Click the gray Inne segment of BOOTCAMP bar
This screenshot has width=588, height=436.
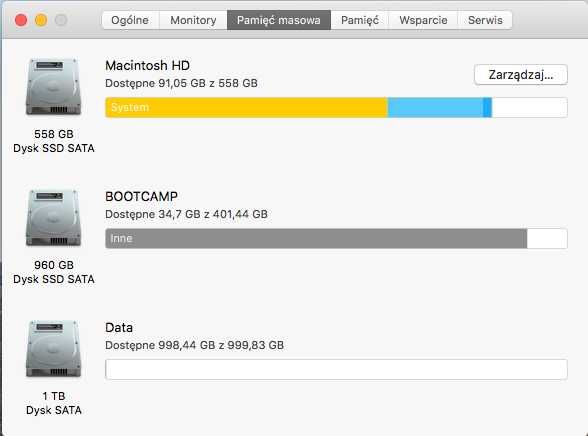pos(316,238)
